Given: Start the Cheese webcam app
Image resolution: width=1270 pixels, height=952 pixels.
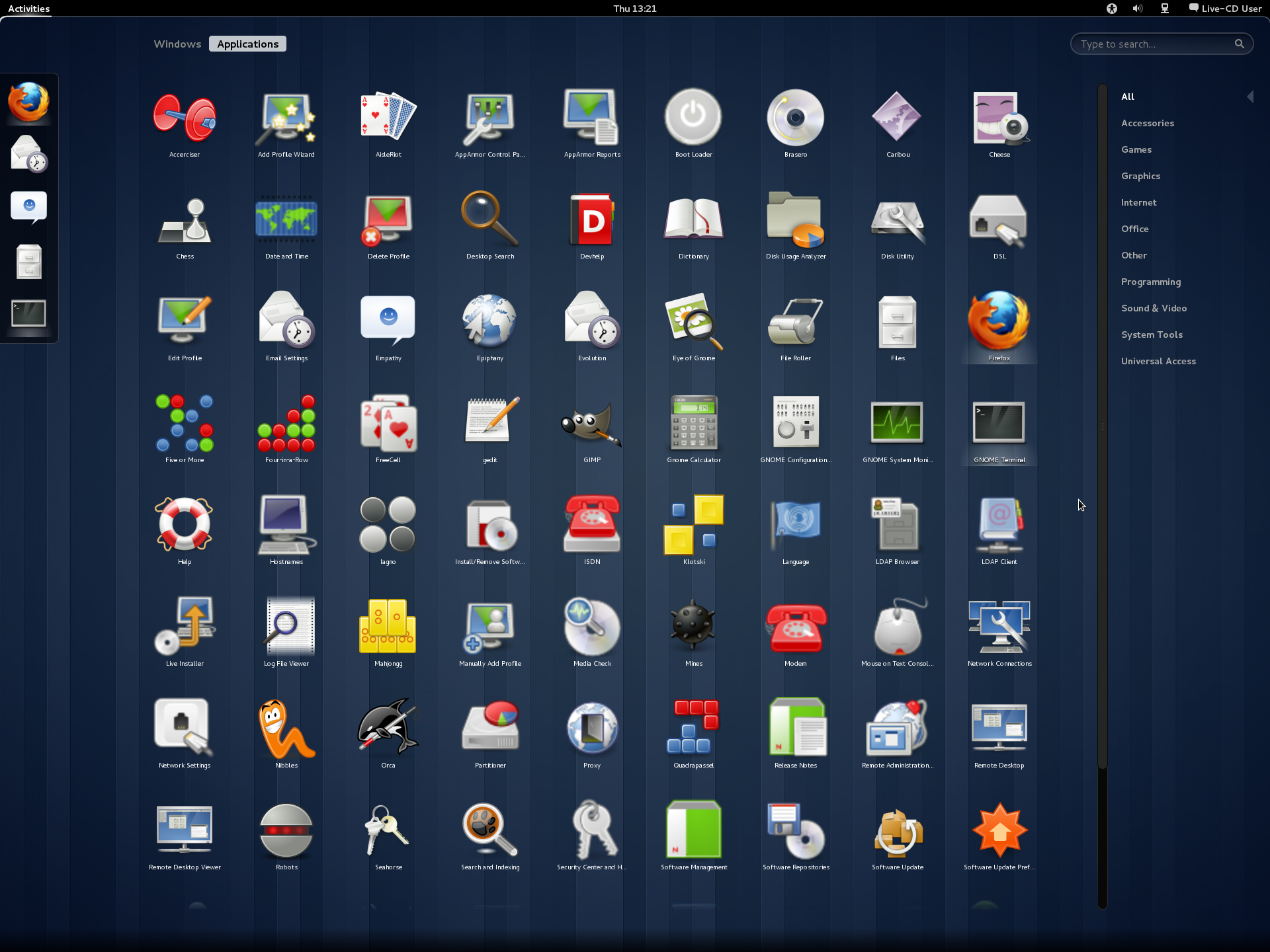Looking at the screenshot, I should point(999,124).
